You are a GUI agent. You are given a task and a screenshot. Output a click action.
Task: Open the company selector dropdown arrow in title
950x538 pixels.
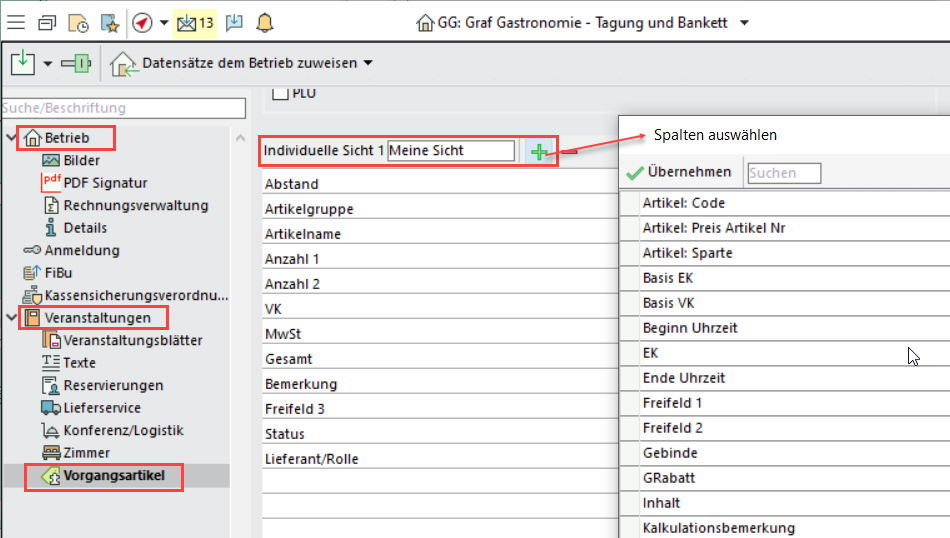[744, 22]
